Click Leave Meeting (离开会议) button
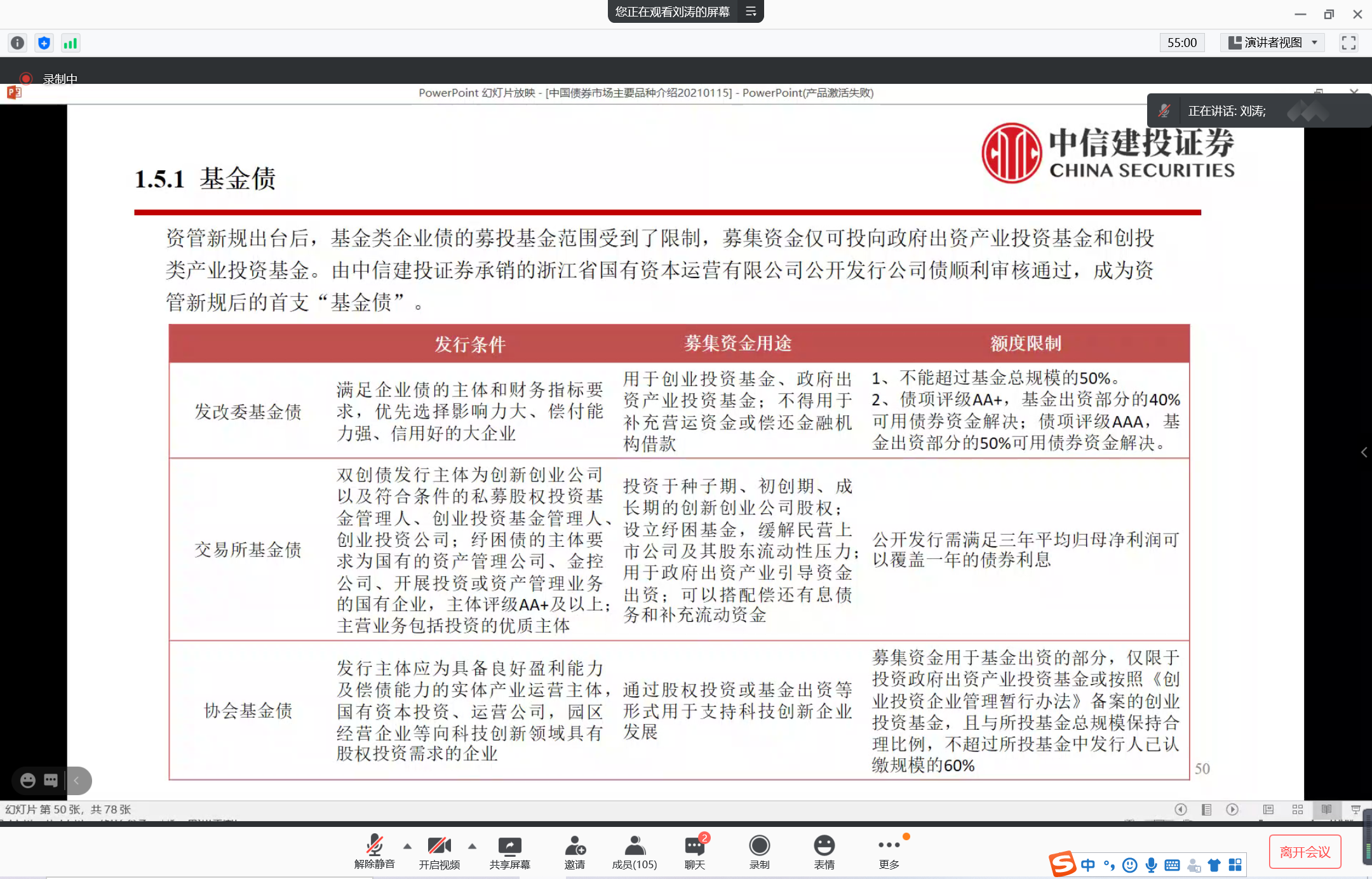1372x879 pixels. click(1305, 852)
